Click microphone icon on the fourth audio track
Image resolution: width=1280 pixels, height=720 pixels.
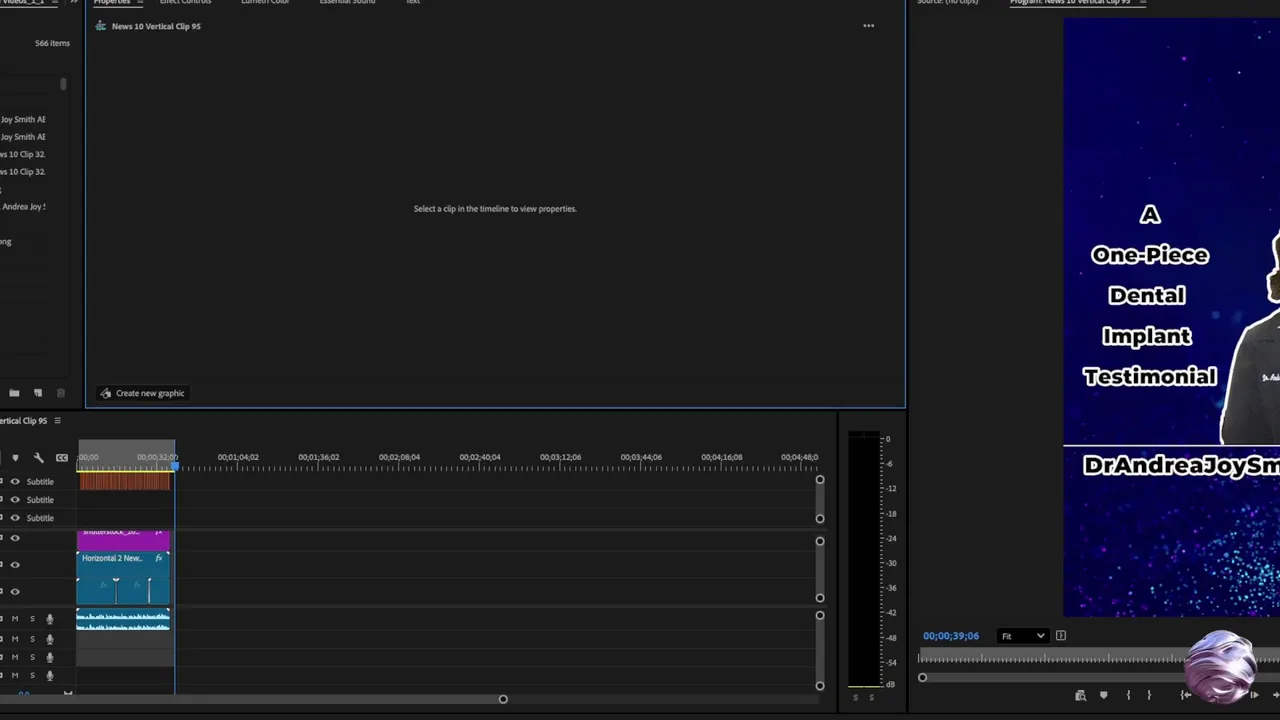[50, 675]
